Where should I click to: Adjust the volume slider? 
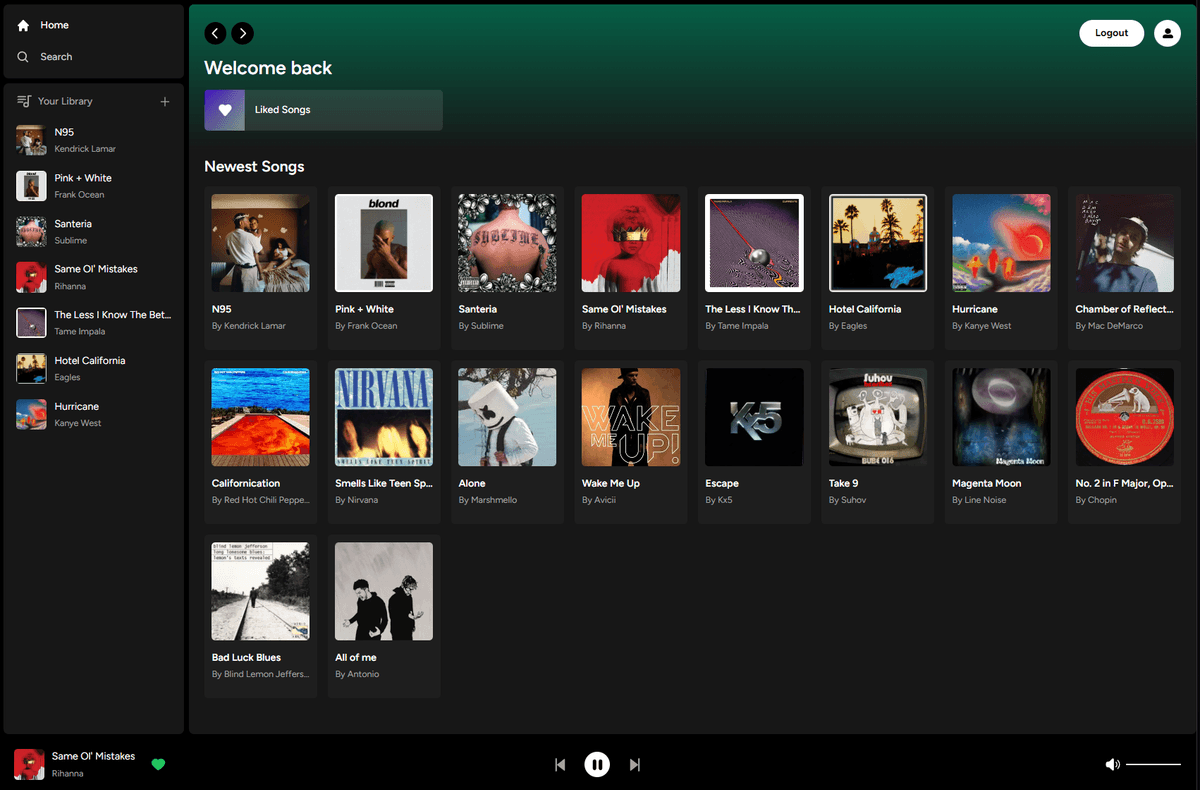1155,763
